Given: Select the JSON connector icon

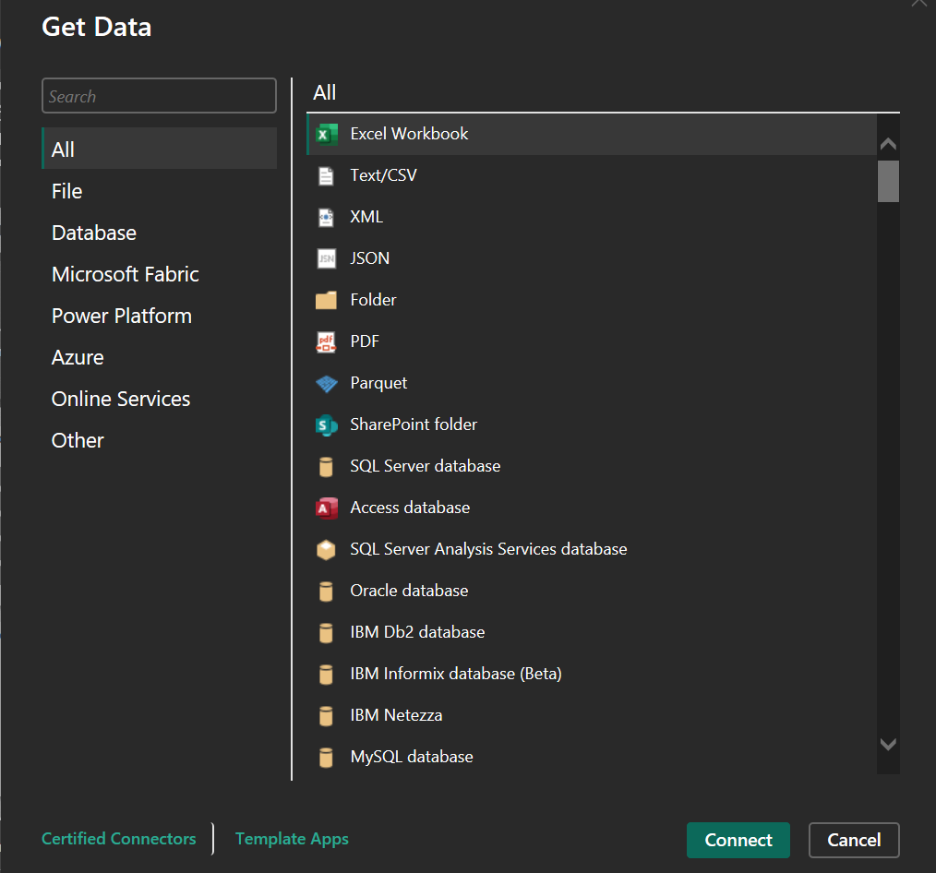Looking at the screenshot, I should click(x=326, y=259).
